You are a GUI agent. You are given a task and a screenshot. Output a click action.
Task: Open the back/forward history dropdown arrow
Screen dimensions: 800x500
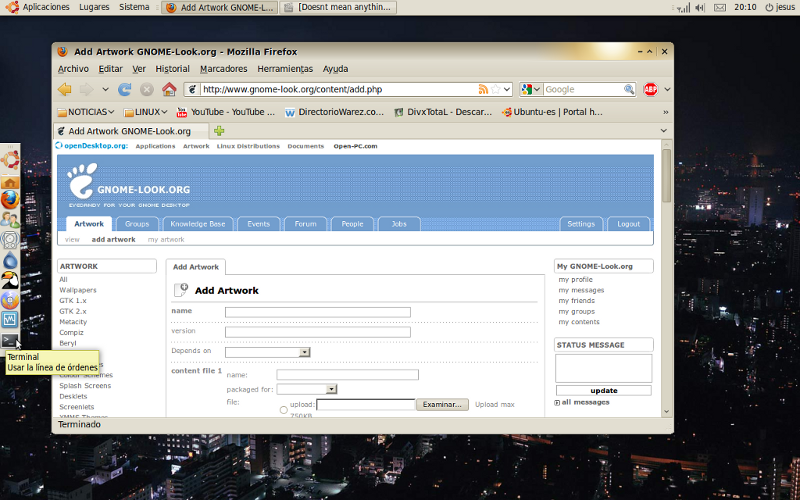pyautogui.click(x=105, y=89)
